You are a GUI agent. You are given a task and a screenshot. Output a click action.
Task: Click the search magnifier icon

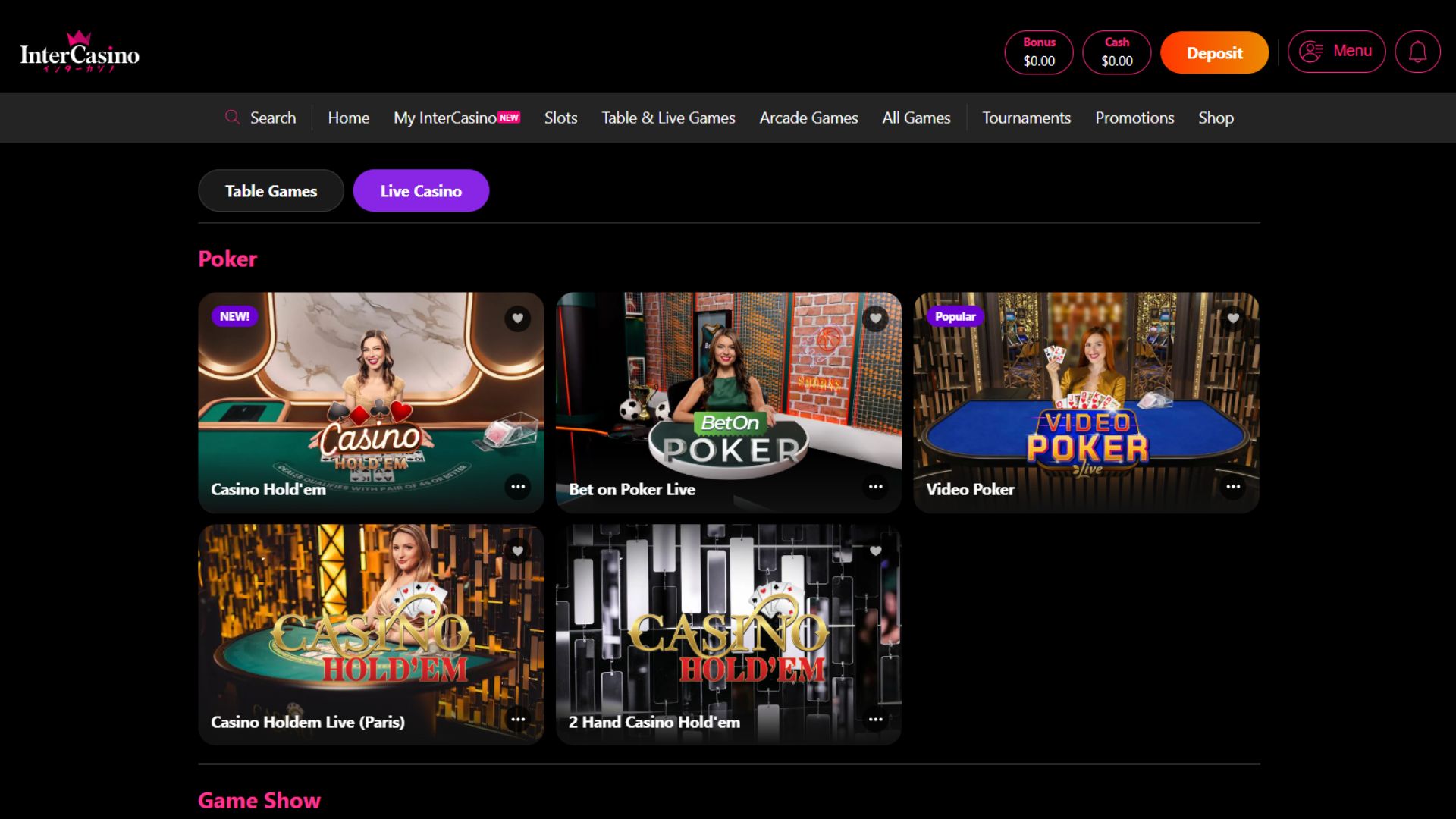pos(232,117)
